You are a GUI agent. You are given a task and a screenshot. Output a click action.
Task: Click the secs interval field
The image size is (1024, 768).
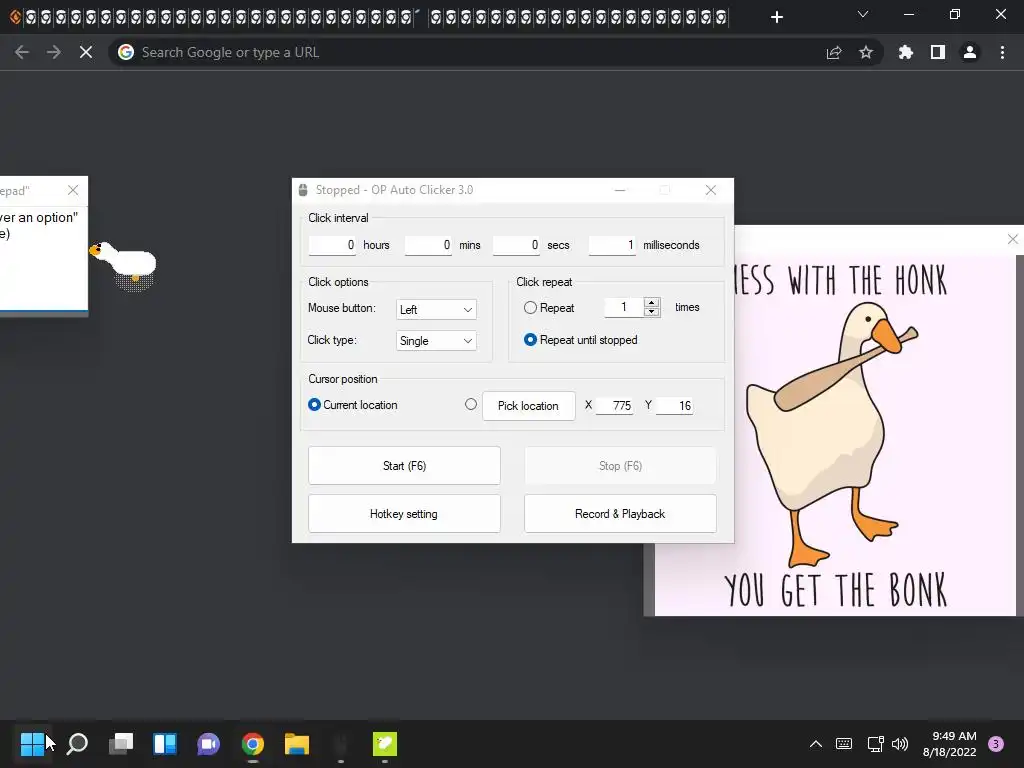[x=517, y=245]
